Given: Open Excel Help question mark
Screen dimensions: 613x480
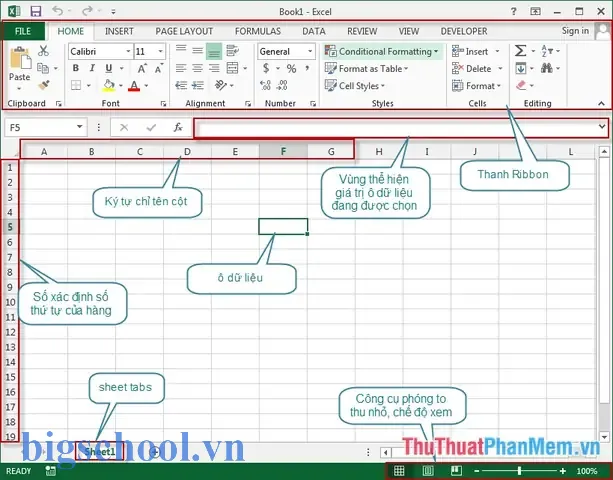Looking at the screenshot, I should click(514, 11).
